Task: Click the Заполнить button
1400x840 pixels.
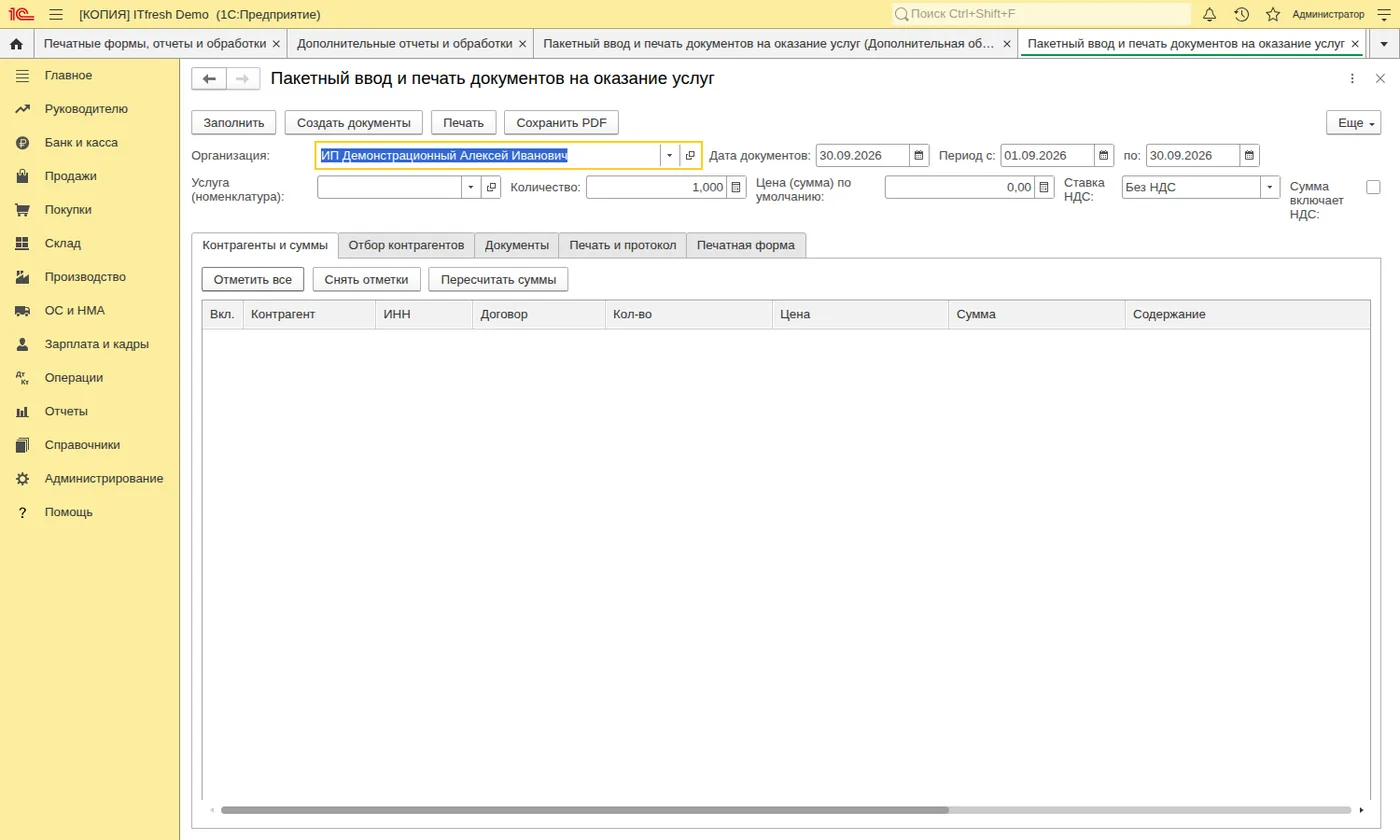Action: point(234,123)
